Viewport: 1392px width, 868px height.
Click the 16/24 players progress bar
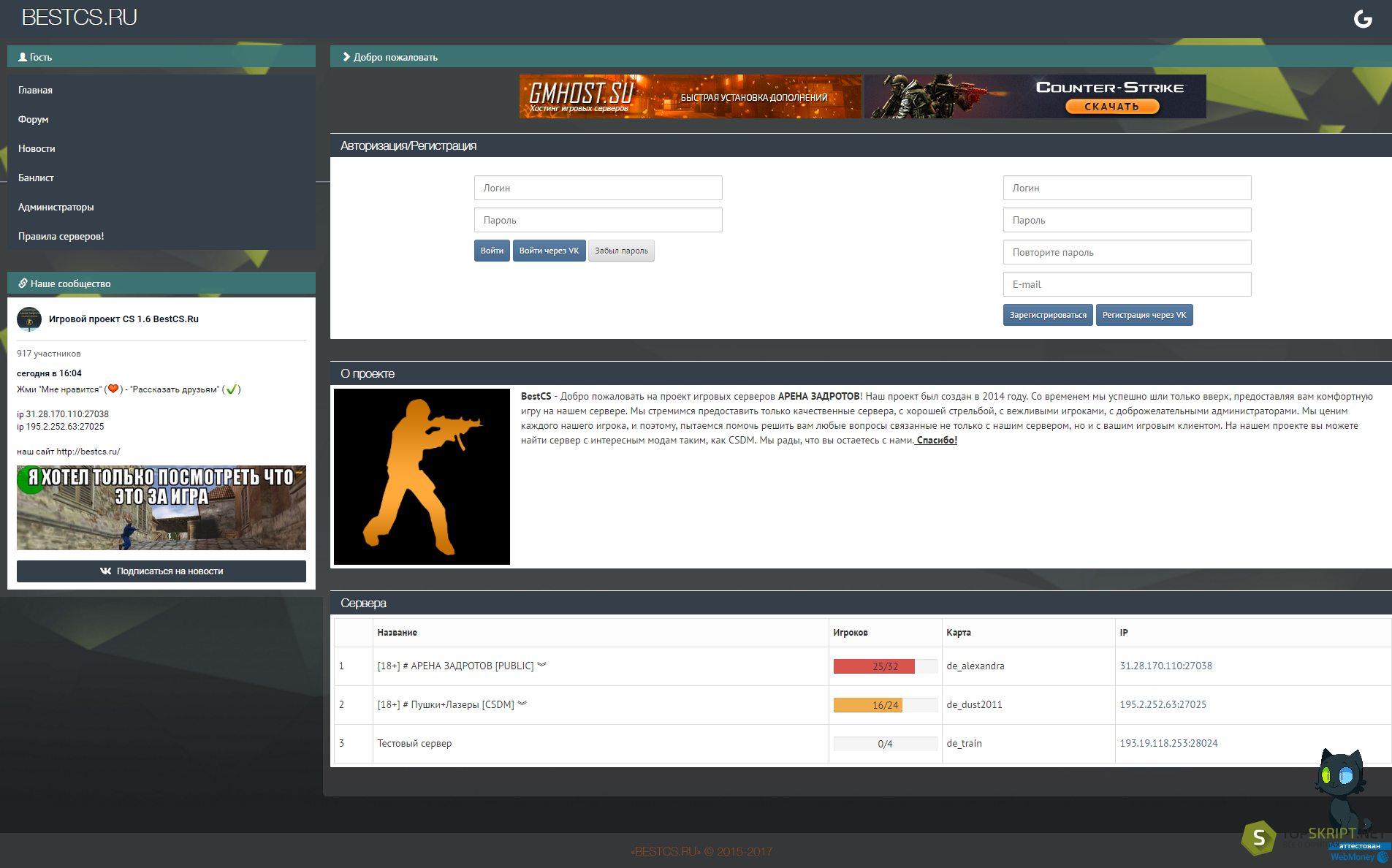coord(885,705)
